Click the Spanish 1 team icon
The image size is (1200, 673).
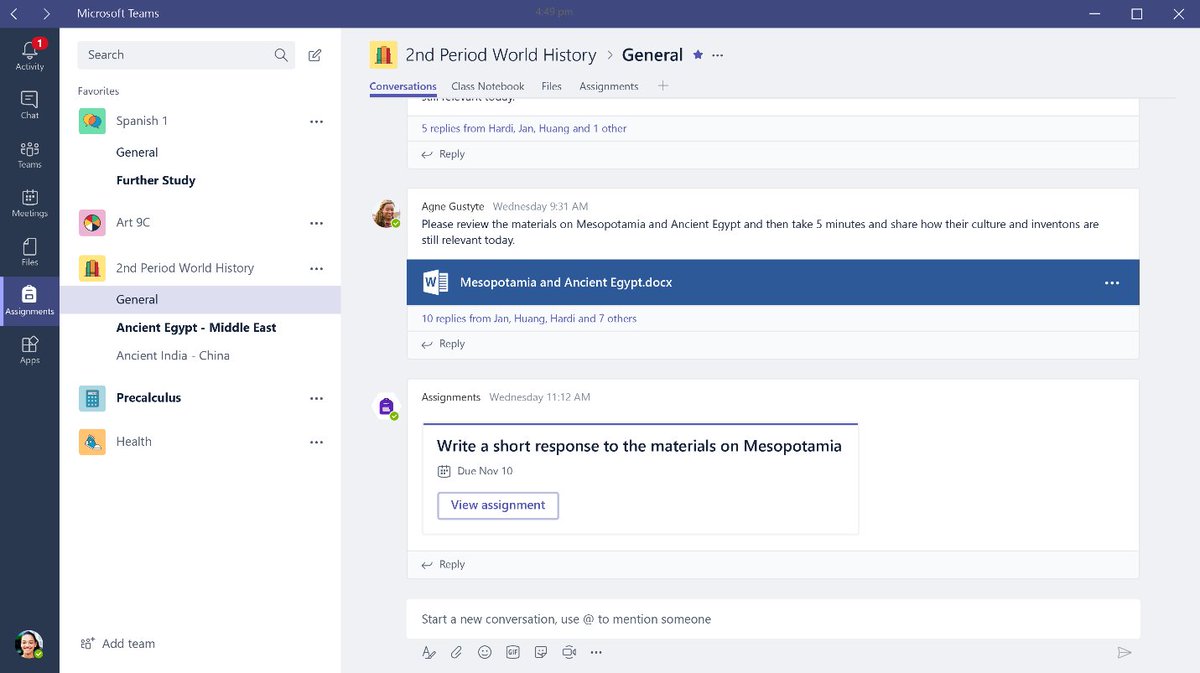coord(92,121)
